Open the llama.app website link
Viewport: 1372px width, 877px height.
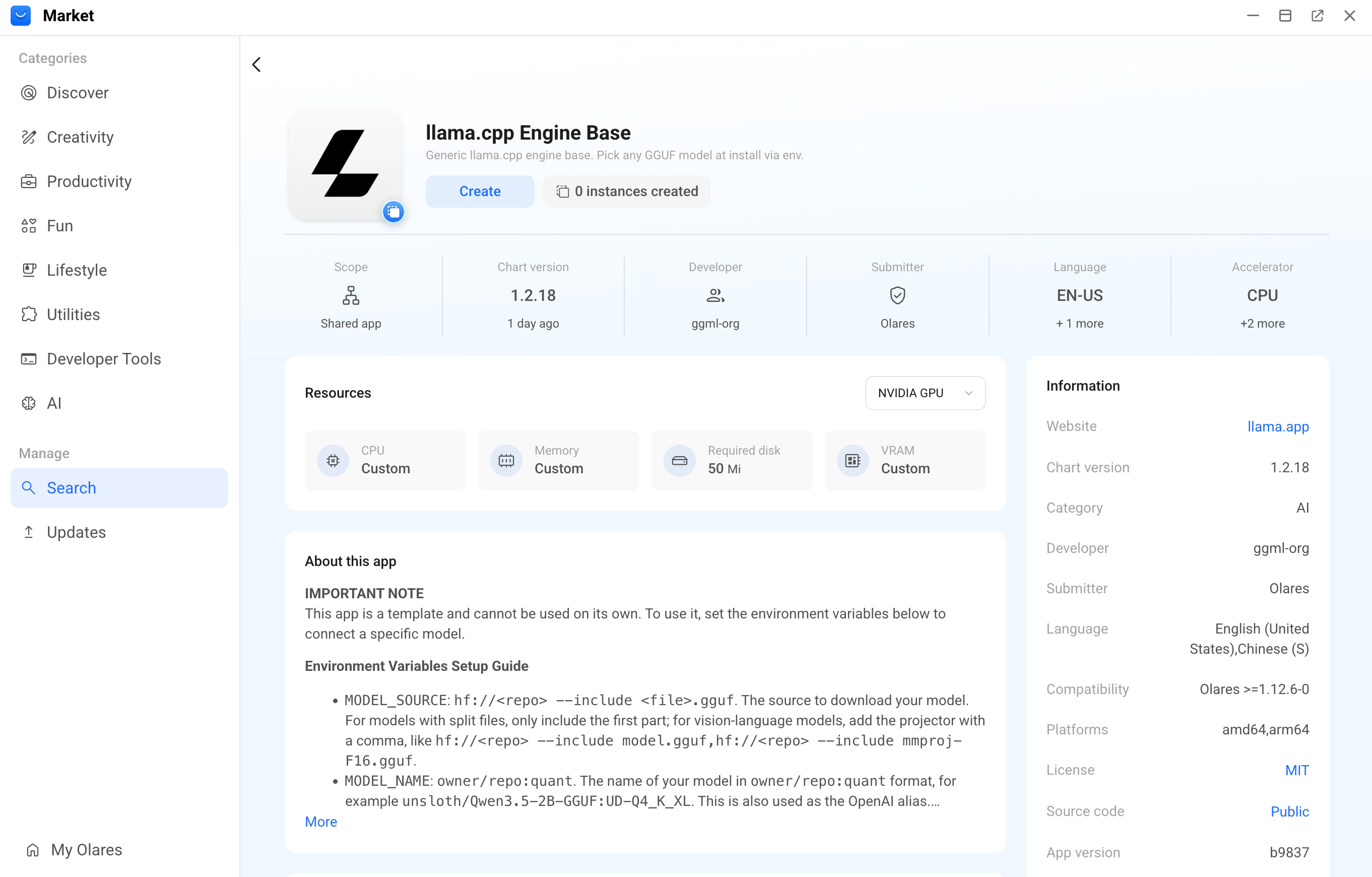(x=1278, y=426)
